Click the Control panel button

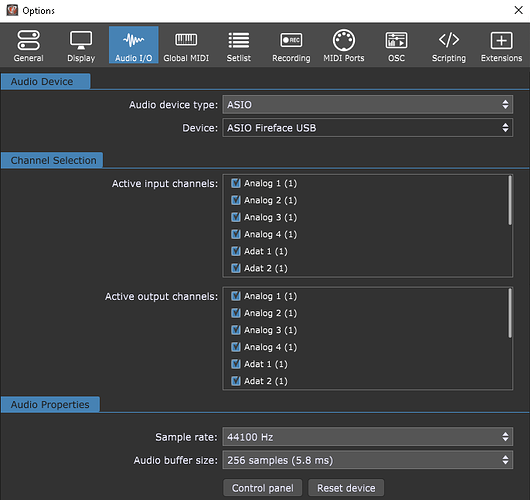click(263, 488)
